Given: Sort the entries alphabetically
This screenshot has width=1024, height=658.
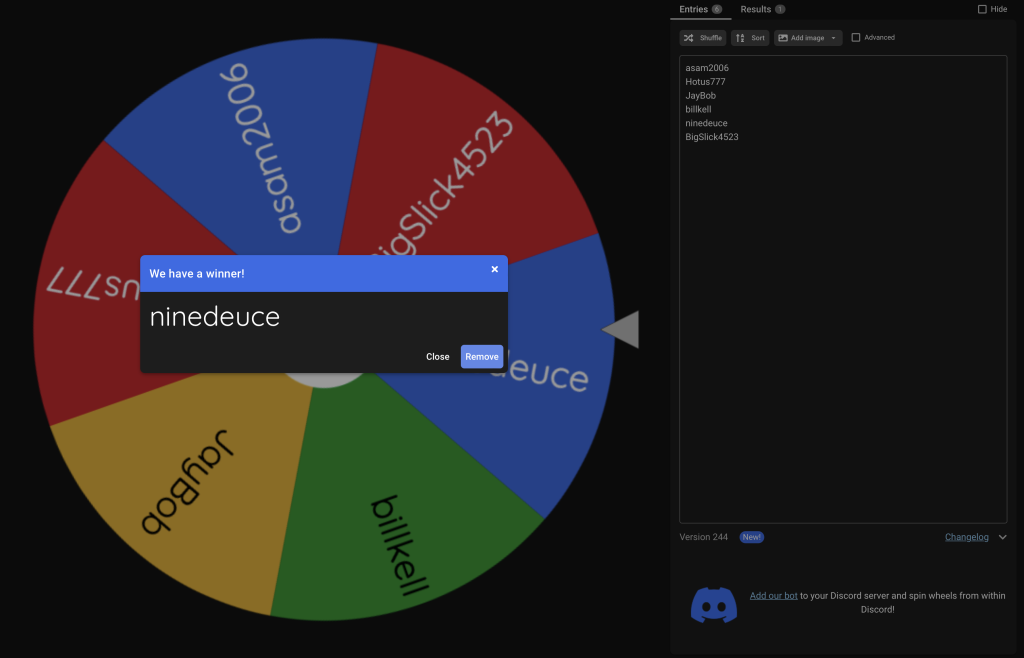Looking at the screenshot, I should pyautogui.click(x=750, y=38).
